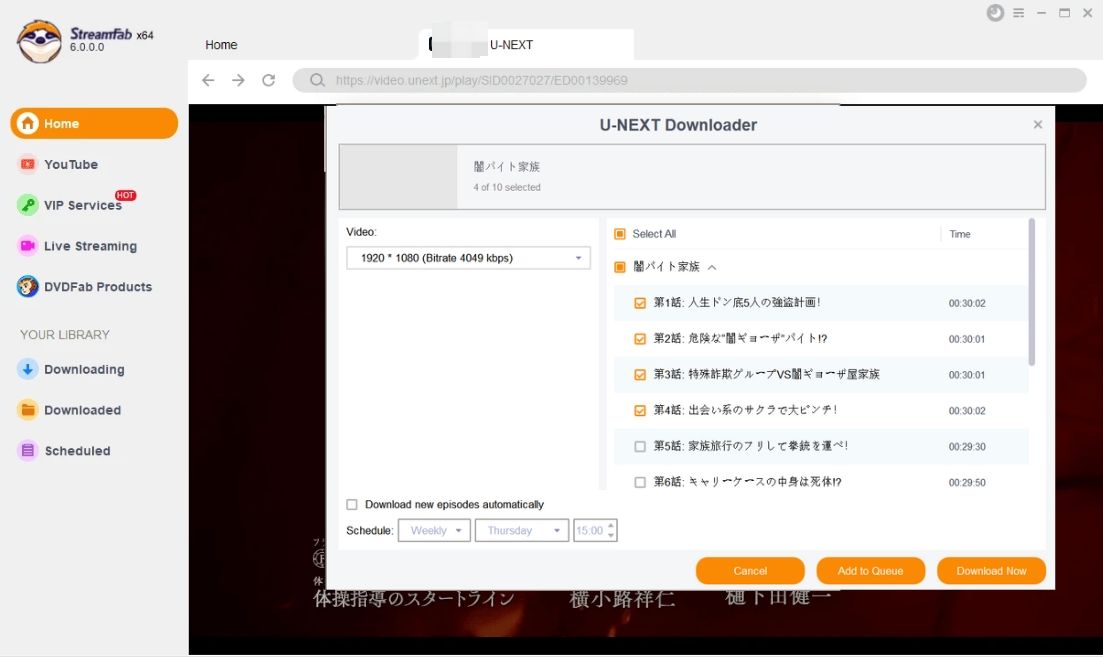Collapse the 闇バイト家族 season chevron

pos(712,267)
